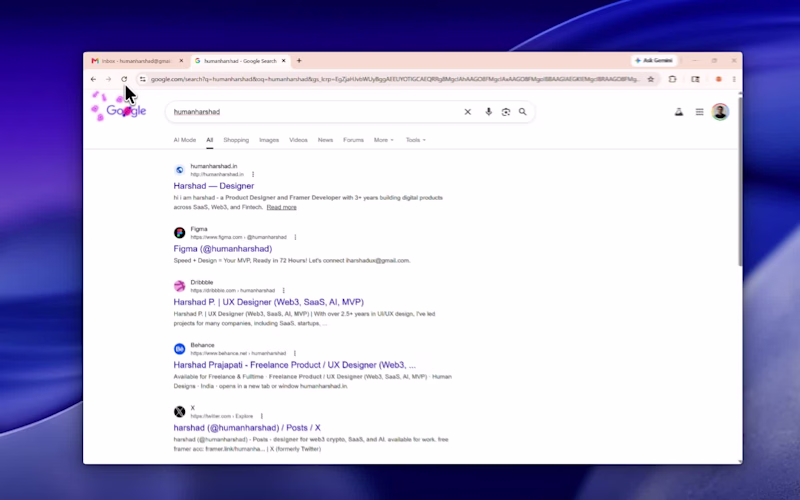The width and height of the screenshot is (800, 500).
Task: Open Harshad Prajapati Freelance Product result
Action: (x=294, y=365)
